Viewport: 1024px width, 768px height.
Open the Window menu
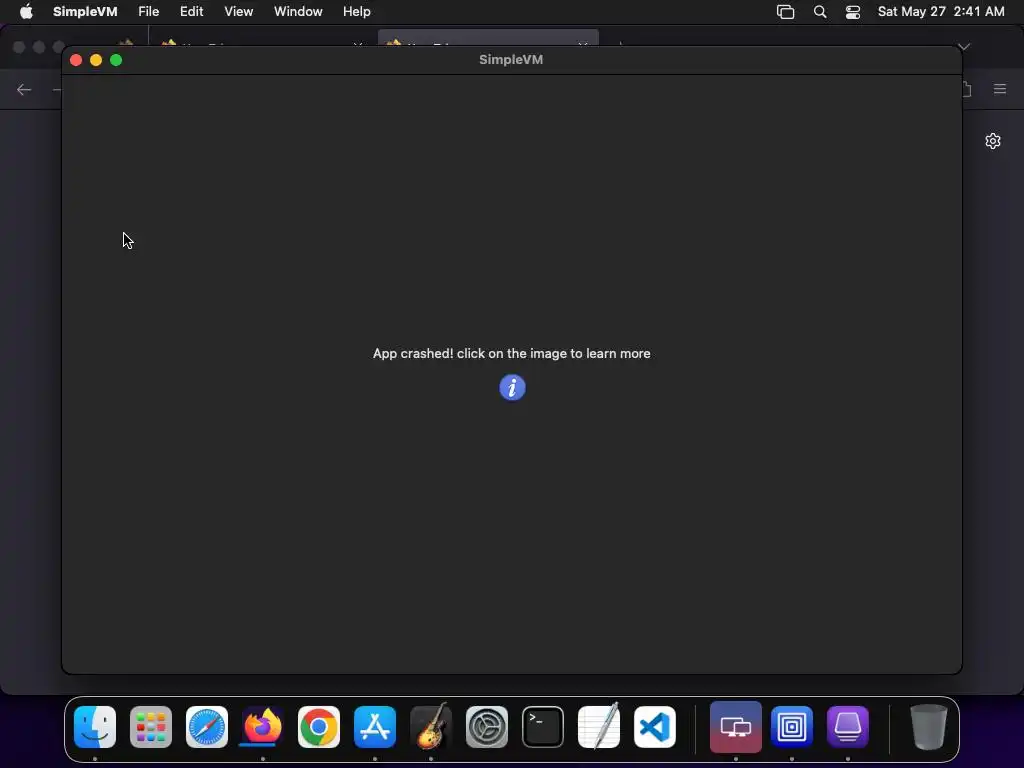(x=298, y=12)
